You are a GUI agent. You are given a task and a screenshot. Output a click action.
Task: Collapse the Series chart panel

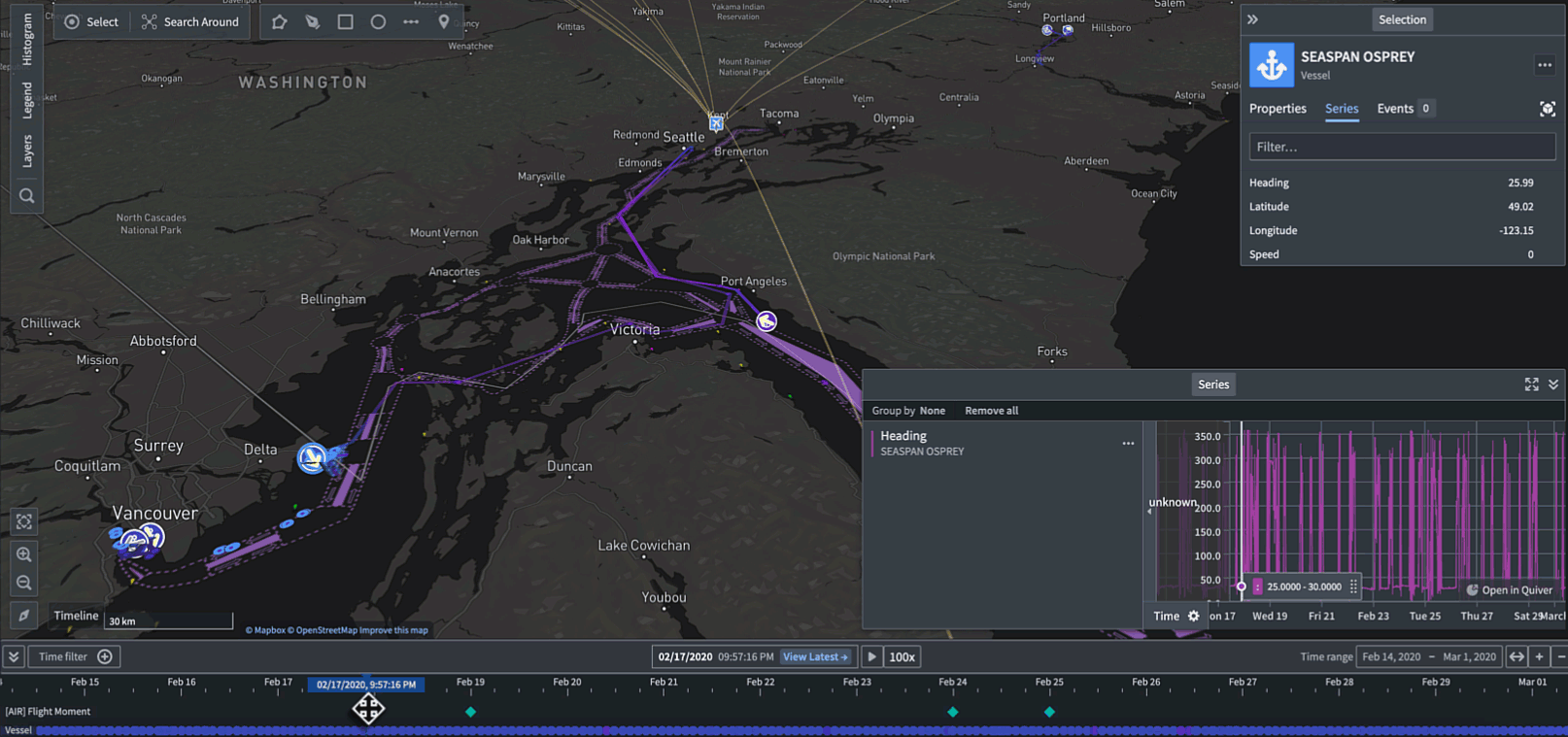click(1553, 385)
